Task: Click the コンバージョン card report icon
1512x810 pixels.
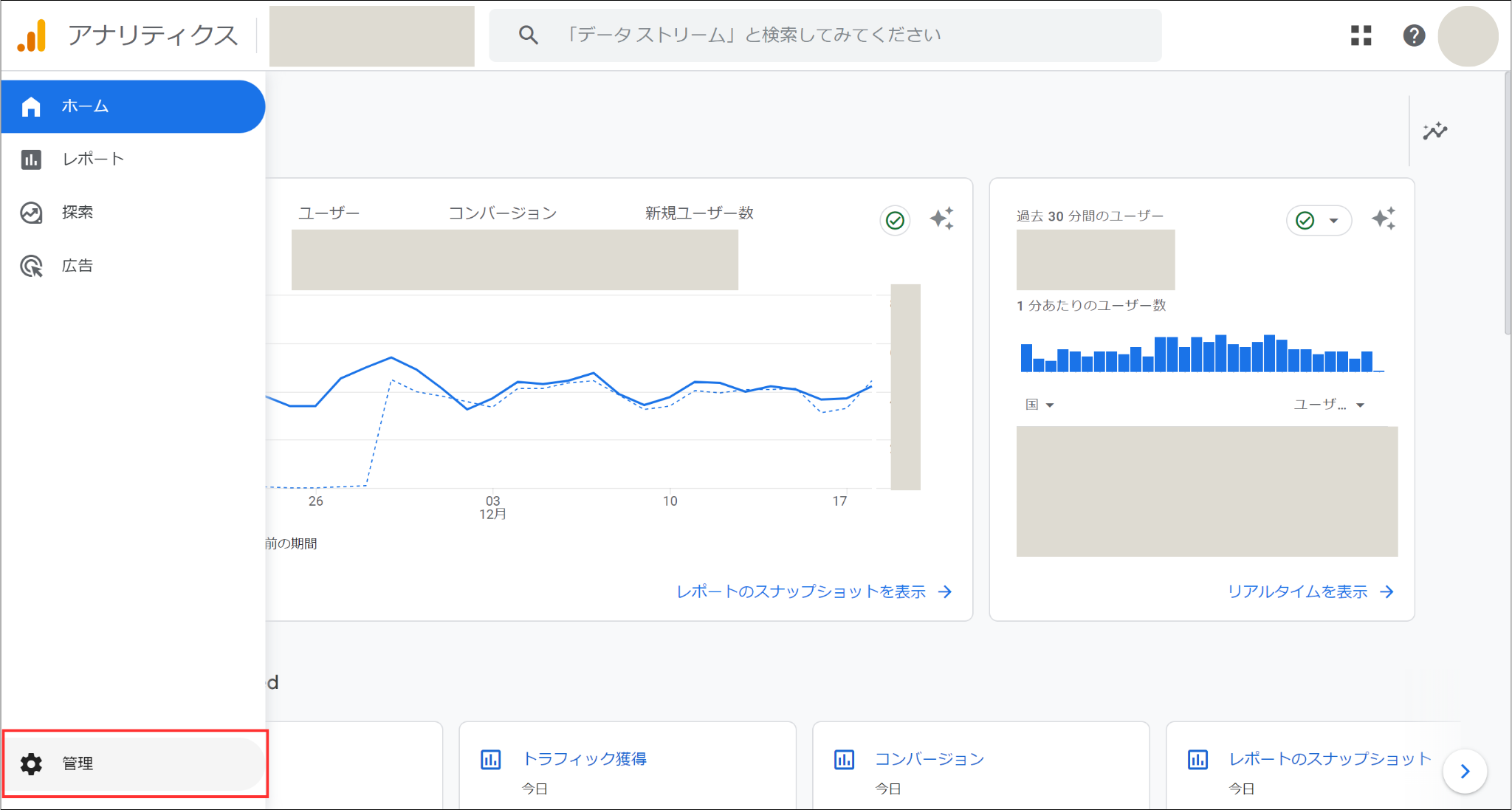Action: tap(844, 759)
